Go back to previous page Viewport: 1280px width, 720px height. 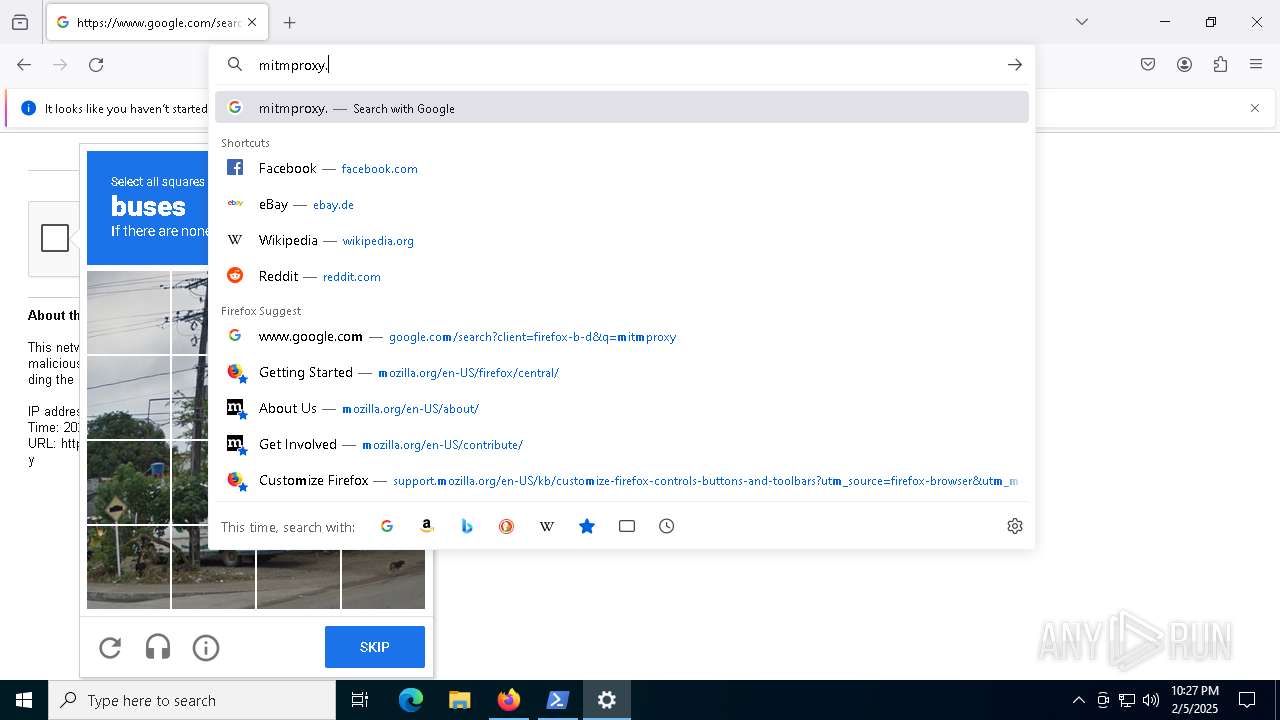pos(24,65)
